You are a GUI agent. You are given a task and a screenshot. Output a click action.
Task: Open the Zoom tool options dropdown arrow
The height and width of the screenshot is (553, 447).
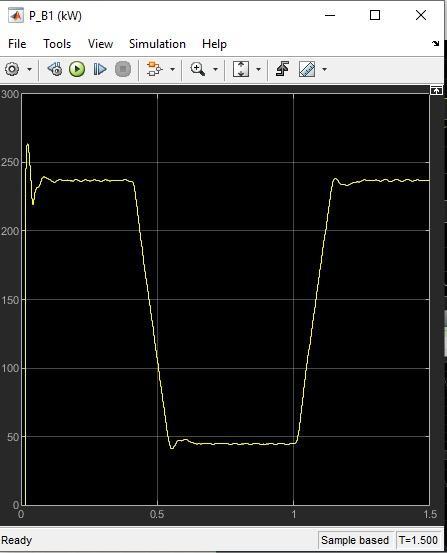click(x=215, y=69)
